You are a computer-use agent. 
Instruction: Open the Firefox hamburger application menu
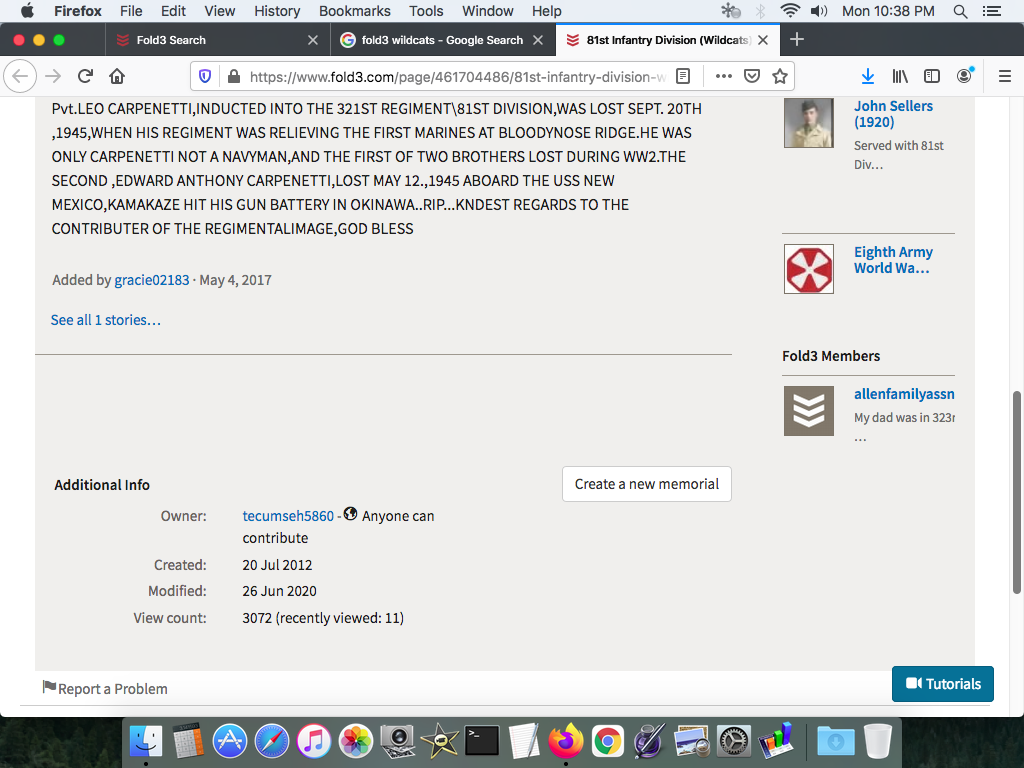[x=1005, y=76]
